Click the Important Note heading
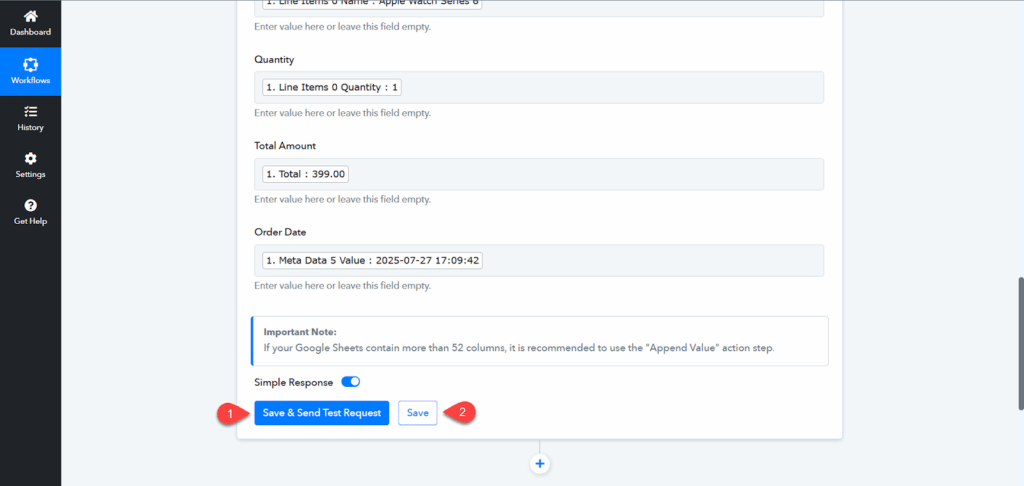Screen dimensions: 1024x486 point(300,332)
